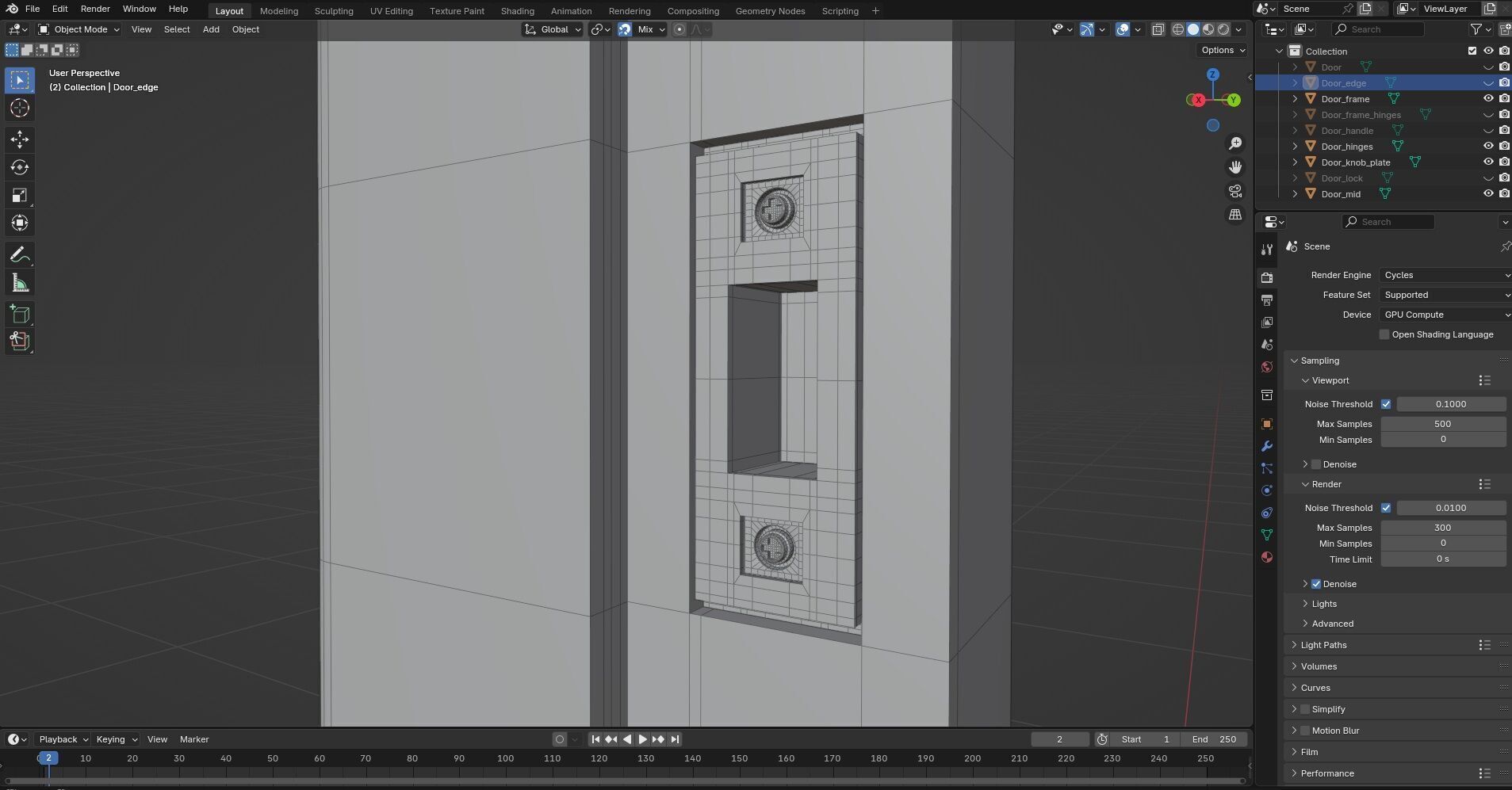The width and height of the screenshot is (1512, 790).
Task: Open the Feature Set dropdown
Action: [x=1445, y=295]
